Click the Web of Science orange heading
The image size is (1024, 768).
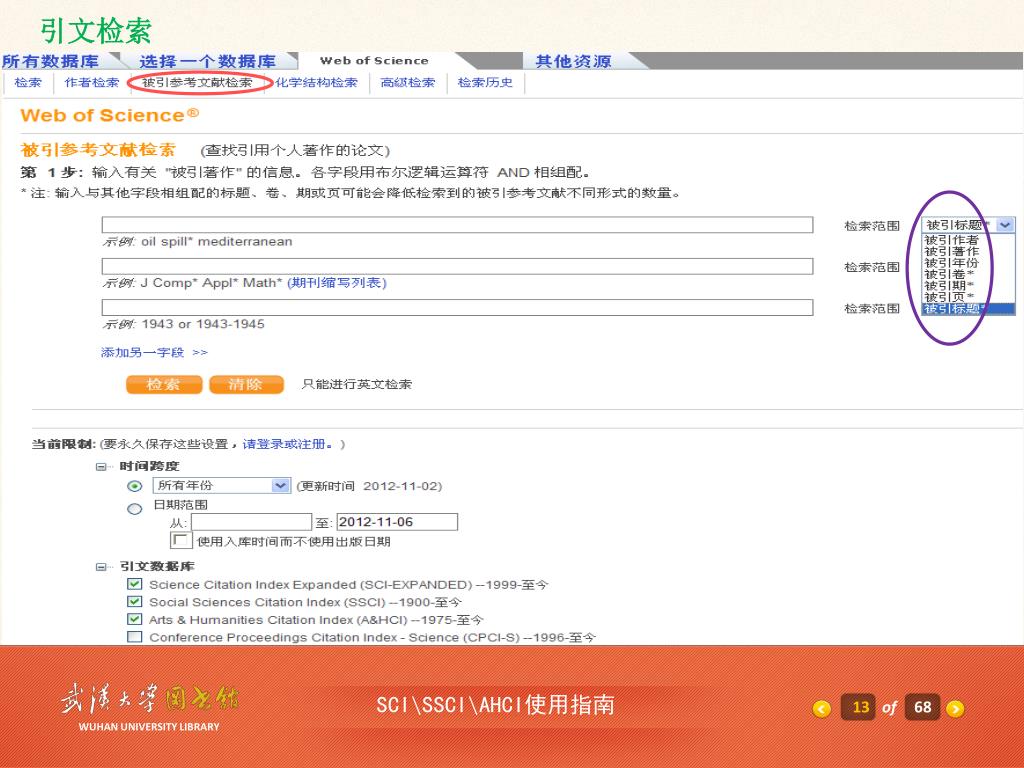click(x=110, y=116)
